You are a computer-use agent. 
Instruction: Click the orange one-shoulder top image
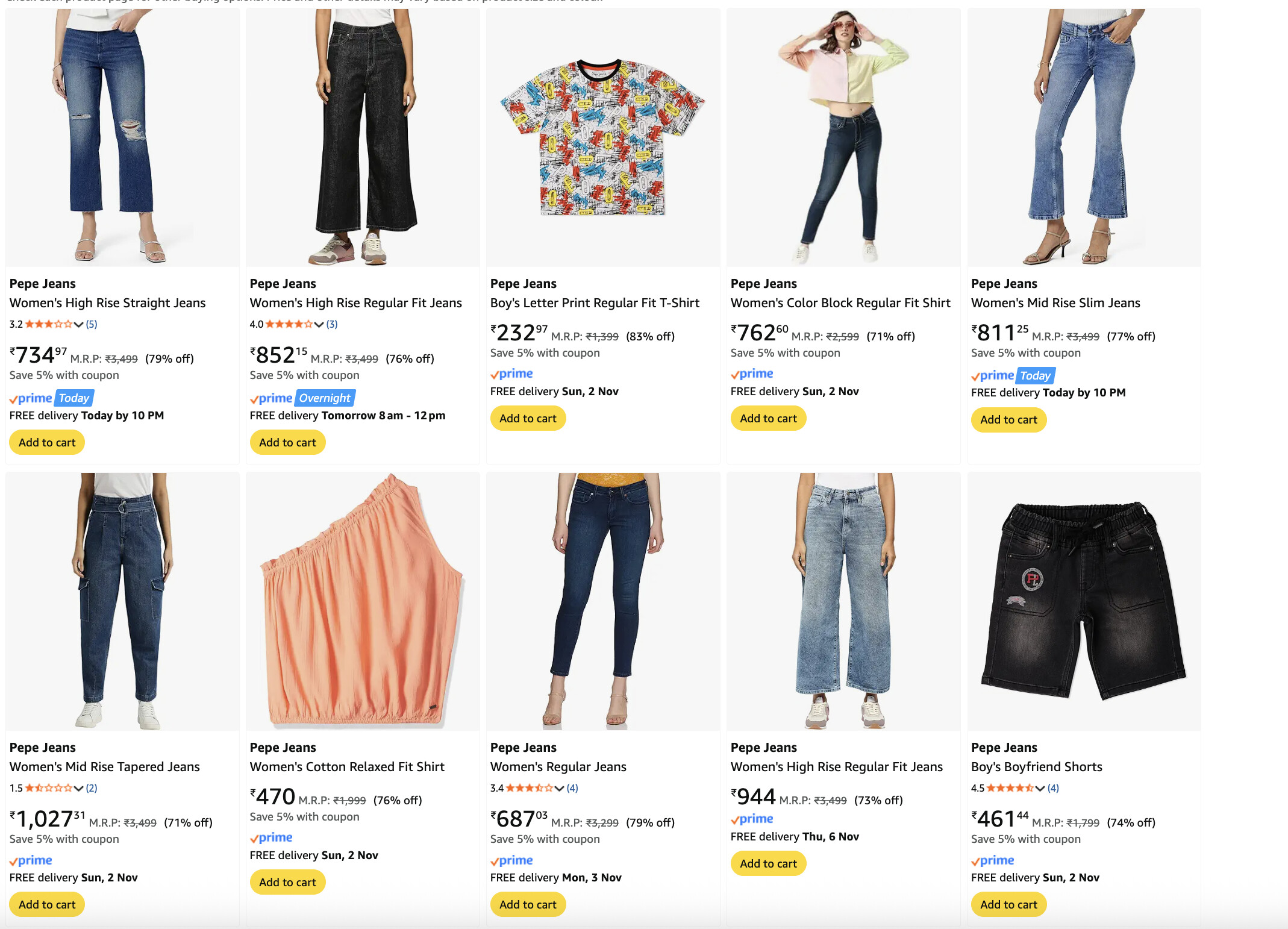click(362, 601)
